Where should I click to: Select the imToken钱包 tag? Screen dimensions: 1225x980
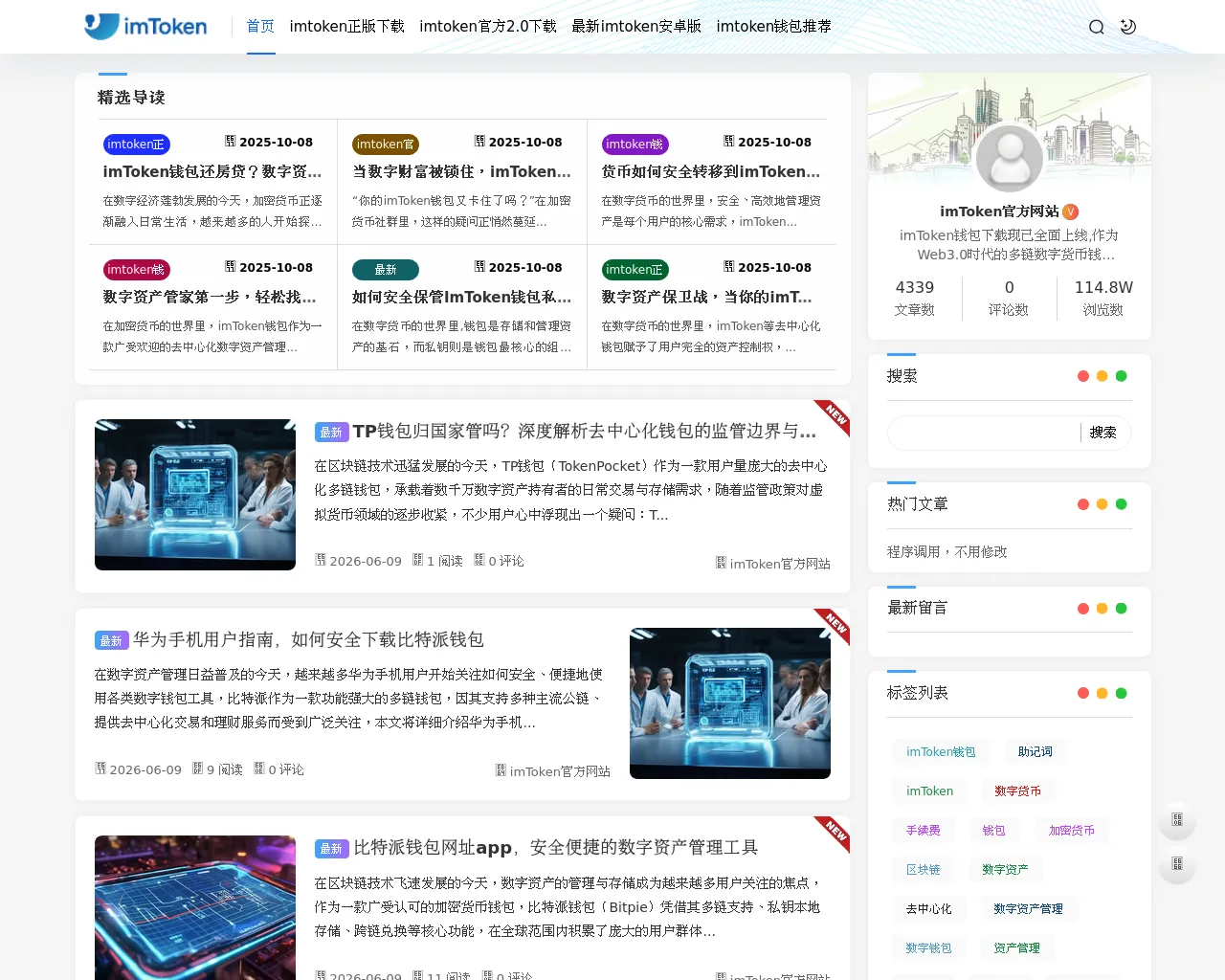pos(942,752)
